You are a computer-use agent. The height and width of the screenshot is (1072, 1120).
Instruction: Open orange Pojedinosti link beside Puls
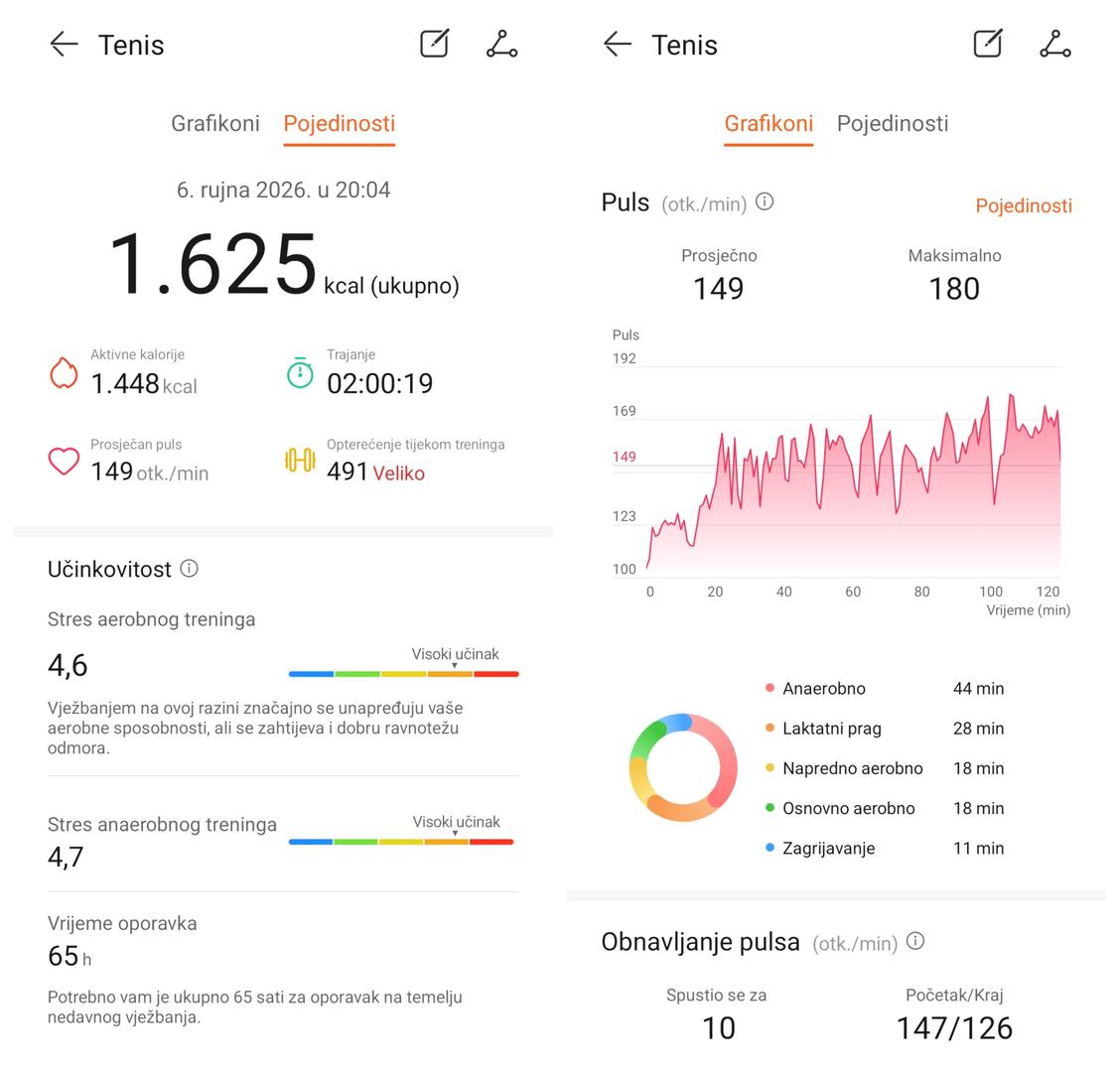pos(1024,205)
